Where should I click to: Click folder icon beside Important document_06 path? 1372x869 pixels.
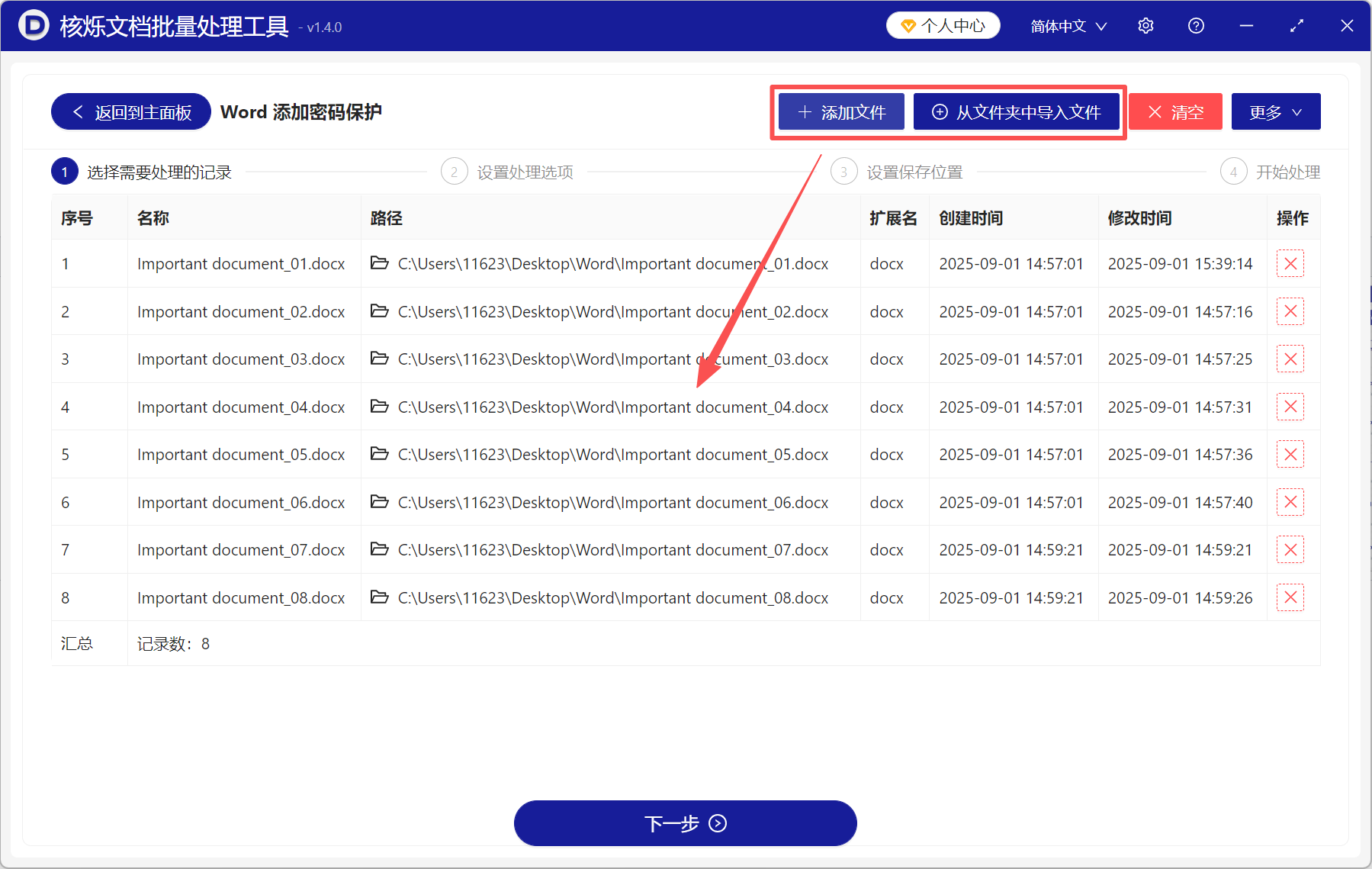point(380,502)
